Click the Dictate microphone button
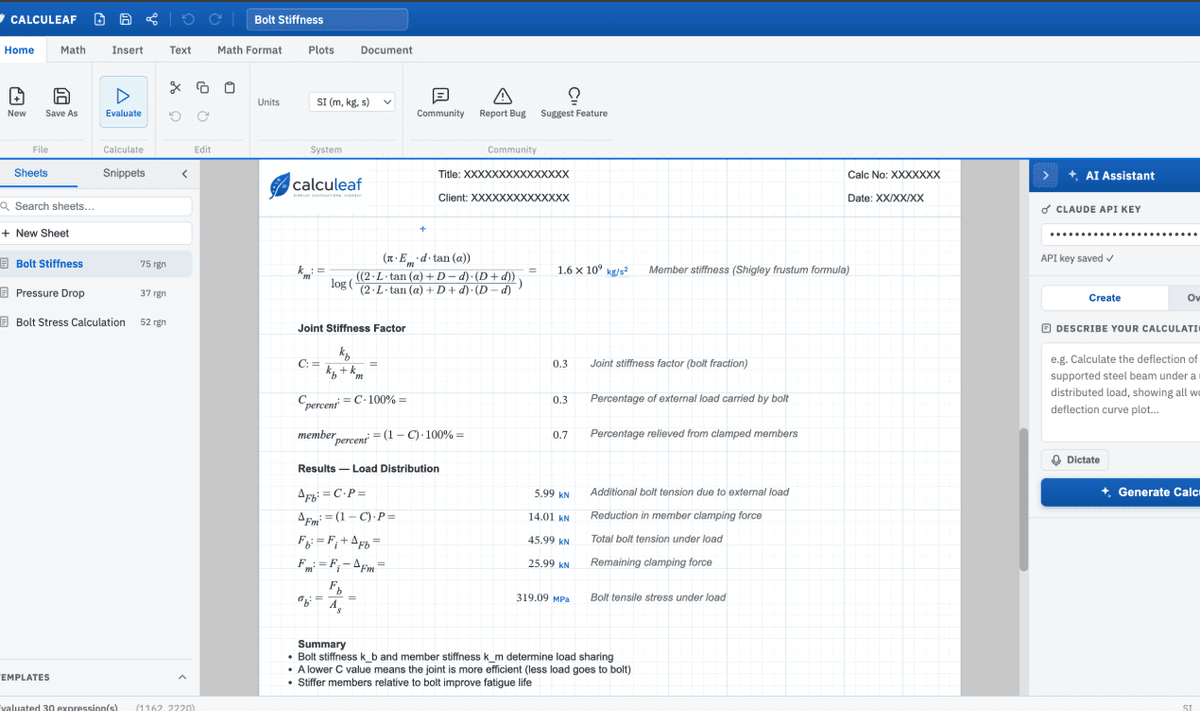1200x711 pixels. coord(1075,460)
